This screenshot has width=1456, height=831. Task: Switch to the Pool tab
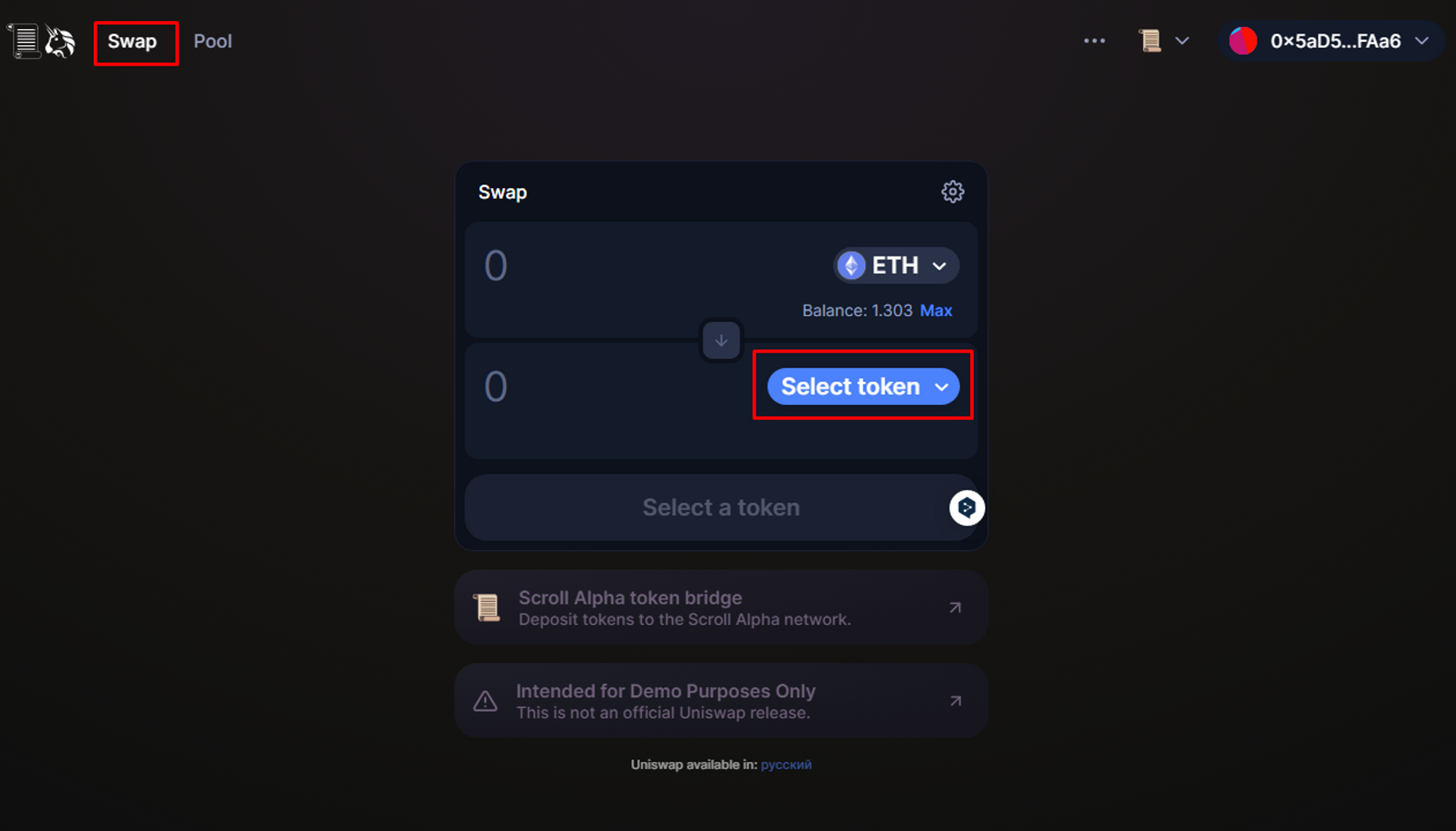click(x=213, y=42)
